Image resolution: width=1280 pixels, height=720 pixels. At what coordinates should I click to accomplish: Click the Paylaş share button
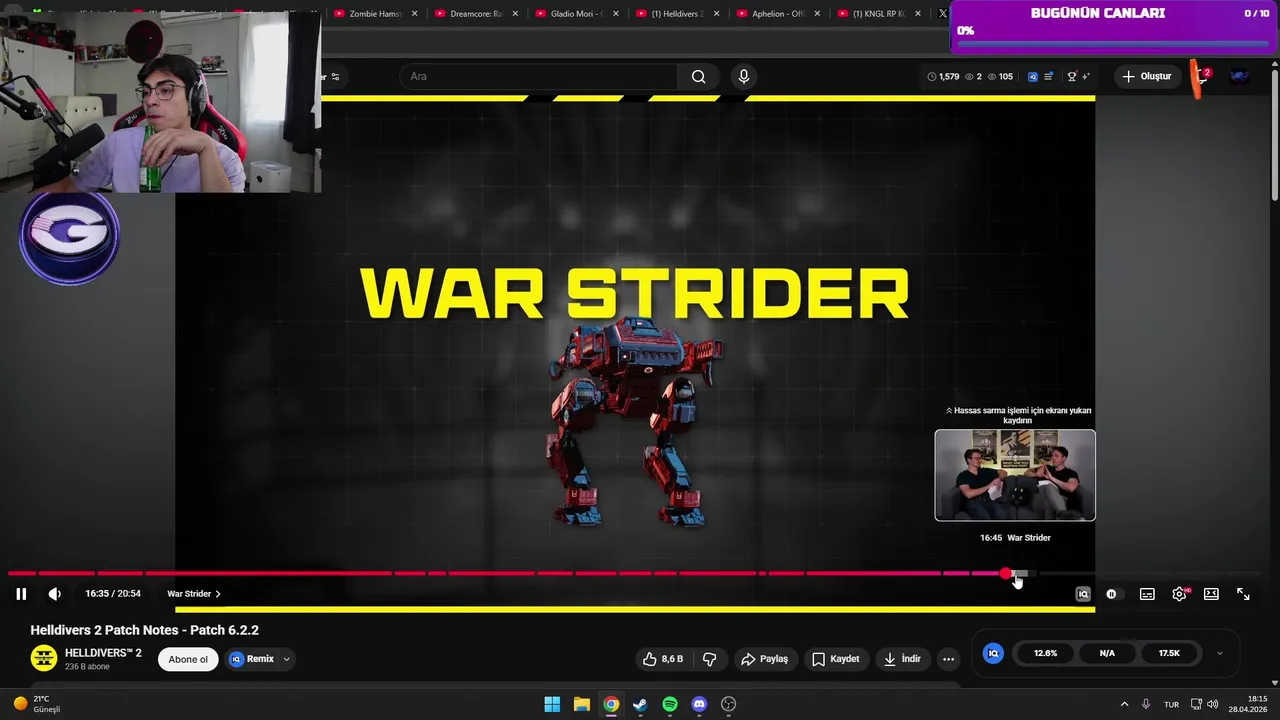[764, 659]
